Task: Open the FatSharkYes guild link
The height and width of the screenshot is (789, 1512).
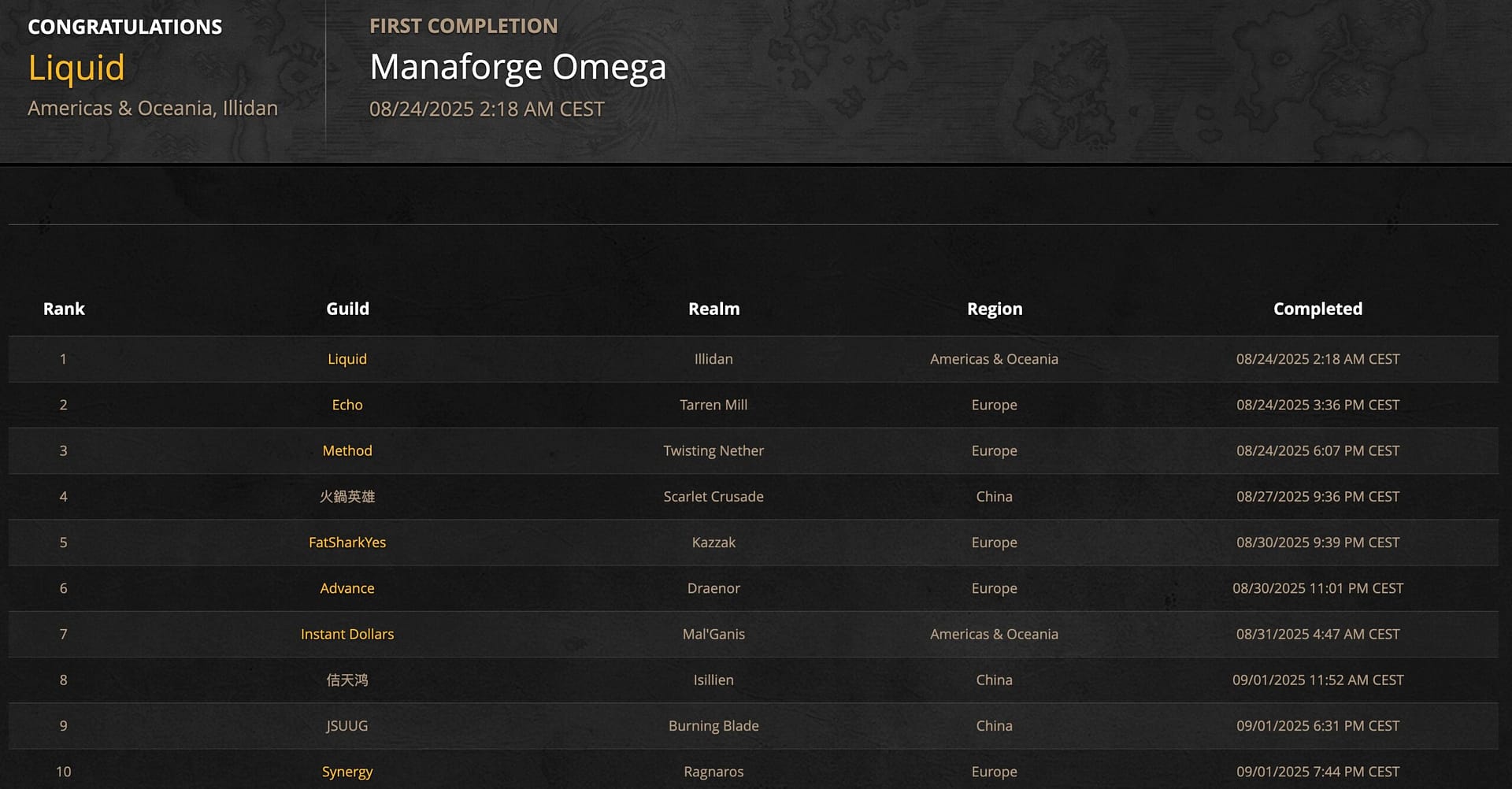Action: point(347,543)
